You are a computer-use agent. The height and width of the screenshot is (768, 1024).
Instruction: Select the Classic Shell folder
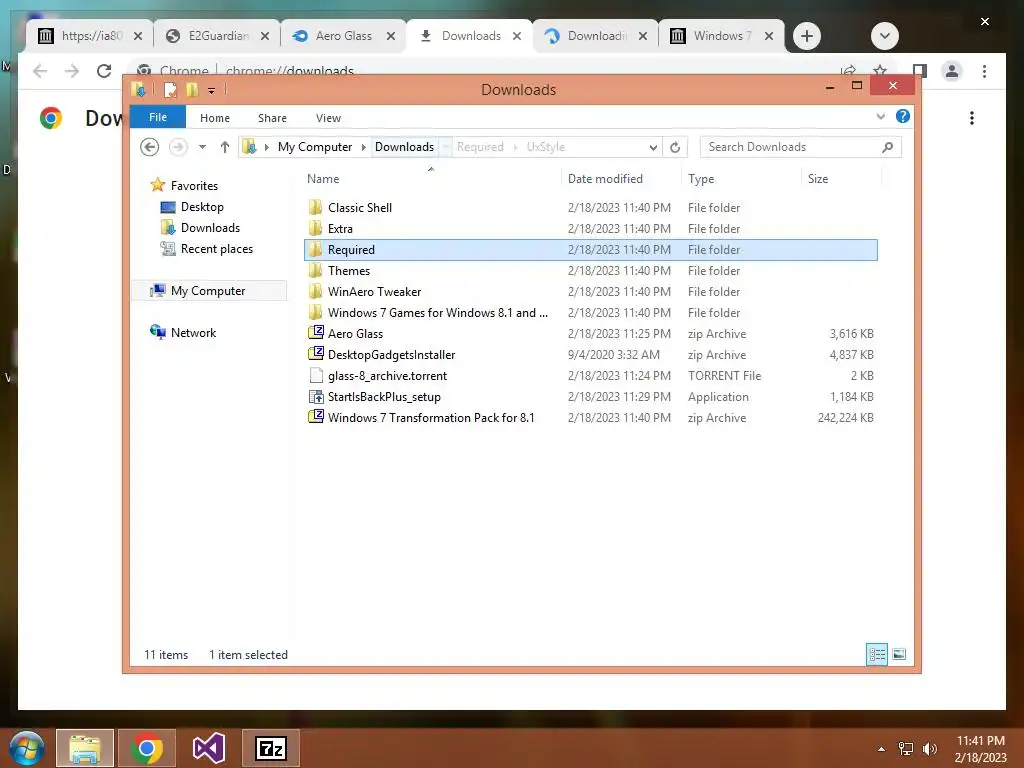(360, 208)
